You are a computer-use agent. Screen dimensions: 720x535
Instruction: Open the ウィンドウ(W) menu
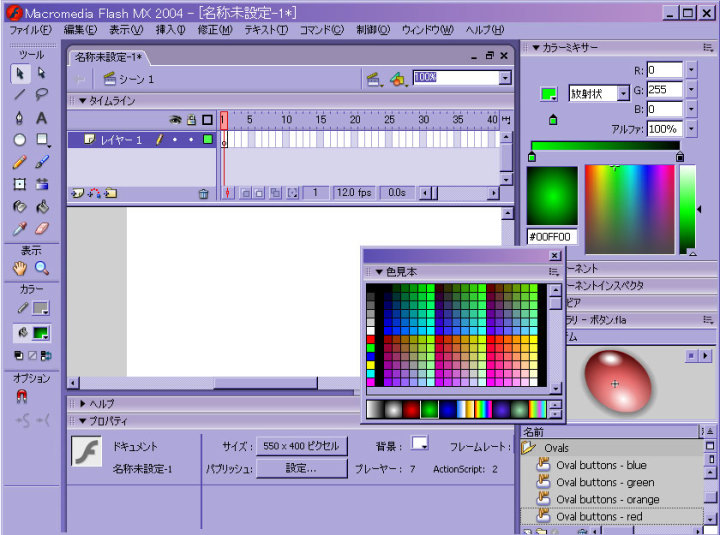[428, 30]
